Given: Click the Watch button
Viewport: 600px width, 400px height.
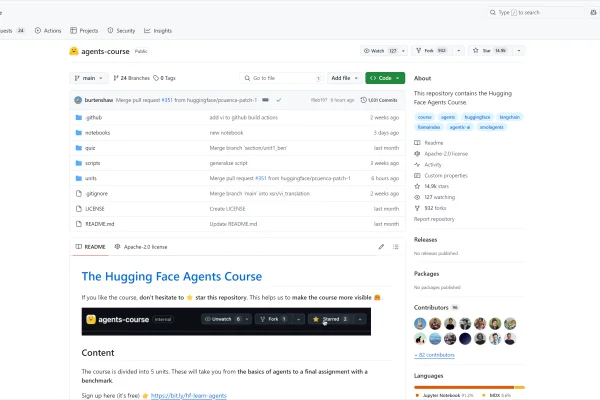Looking at the screenshot, I should coord(380,51).
